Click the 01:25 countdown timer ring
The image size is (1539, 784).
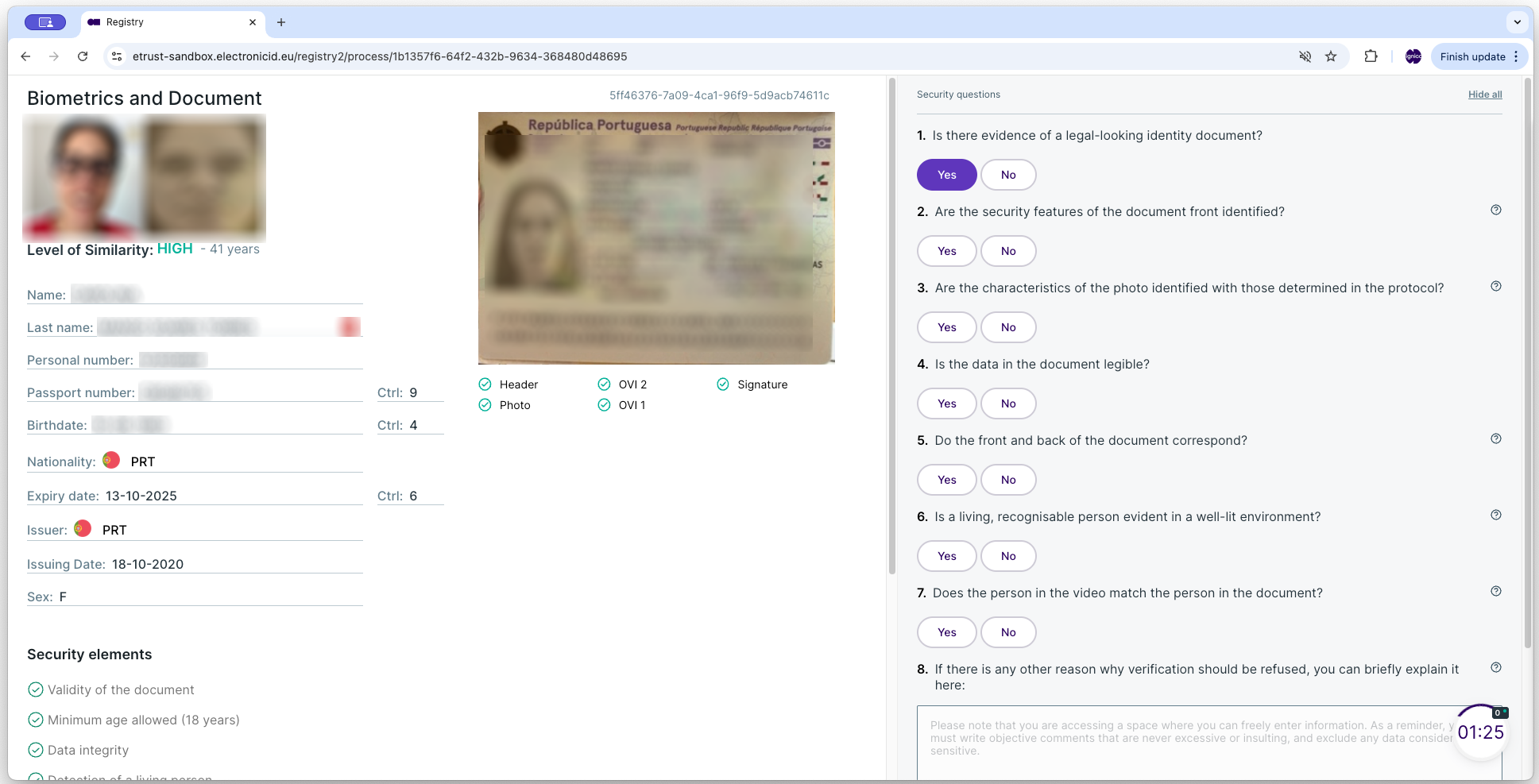pos(1479,732)
